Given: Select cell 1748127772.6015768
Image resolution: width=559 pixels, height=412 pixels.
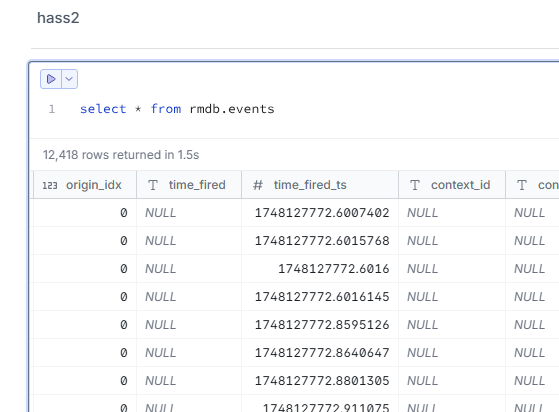Looking at the screenshot, I should (320, 241).
